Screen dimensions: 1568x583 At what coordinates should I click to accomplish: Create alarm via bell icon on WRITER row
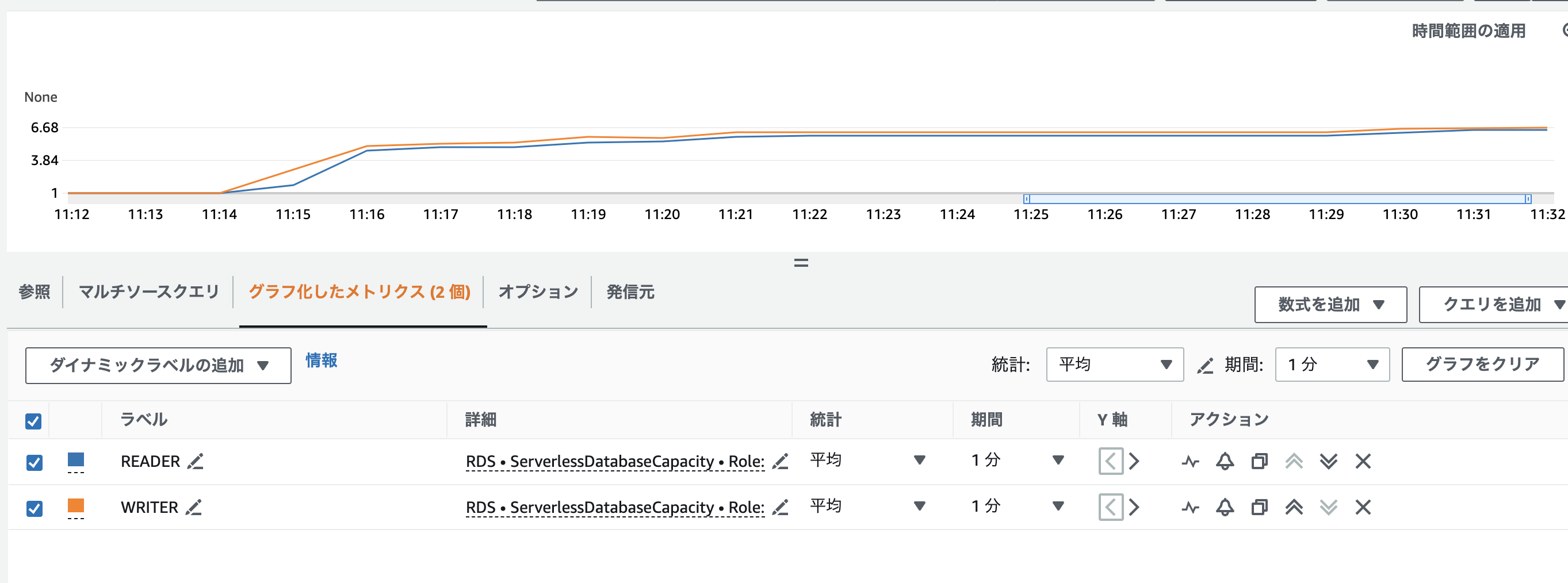click(1225, 507)
